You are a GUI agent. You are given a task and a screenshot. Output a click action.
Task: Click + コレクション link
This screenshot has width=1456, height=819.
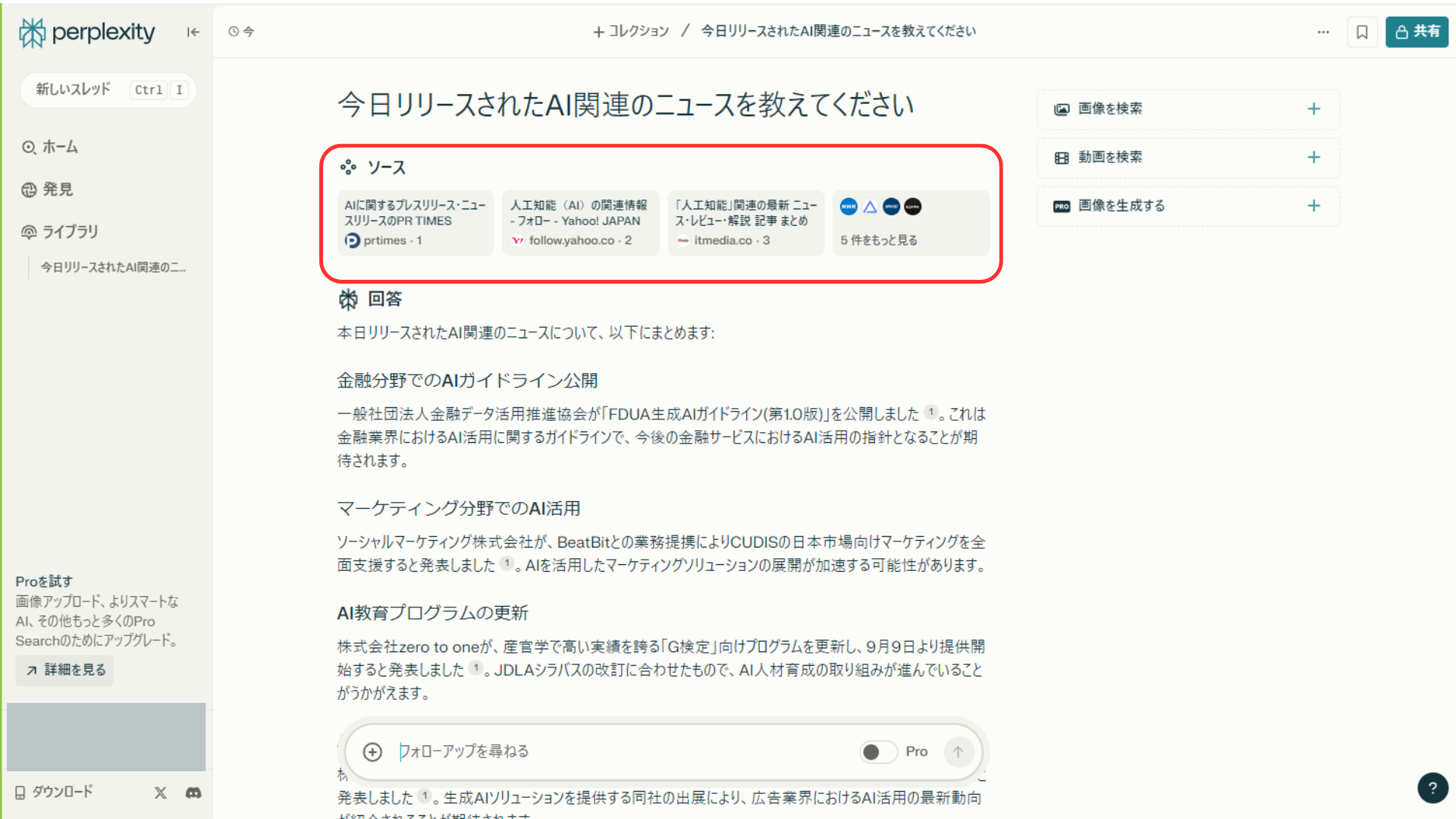(x=631, y=31)
